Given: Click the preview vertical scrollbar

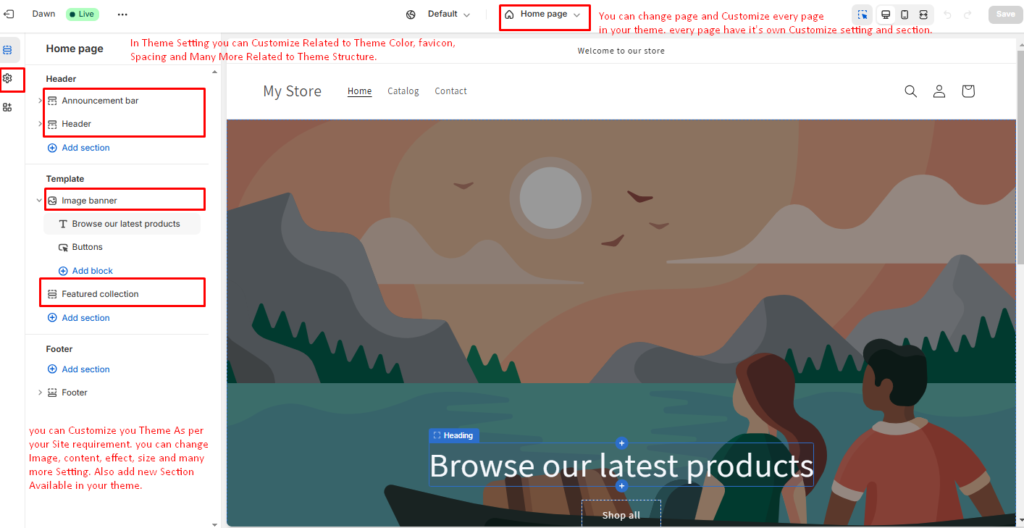Looking at the screenshot, I should (1019, 157).
